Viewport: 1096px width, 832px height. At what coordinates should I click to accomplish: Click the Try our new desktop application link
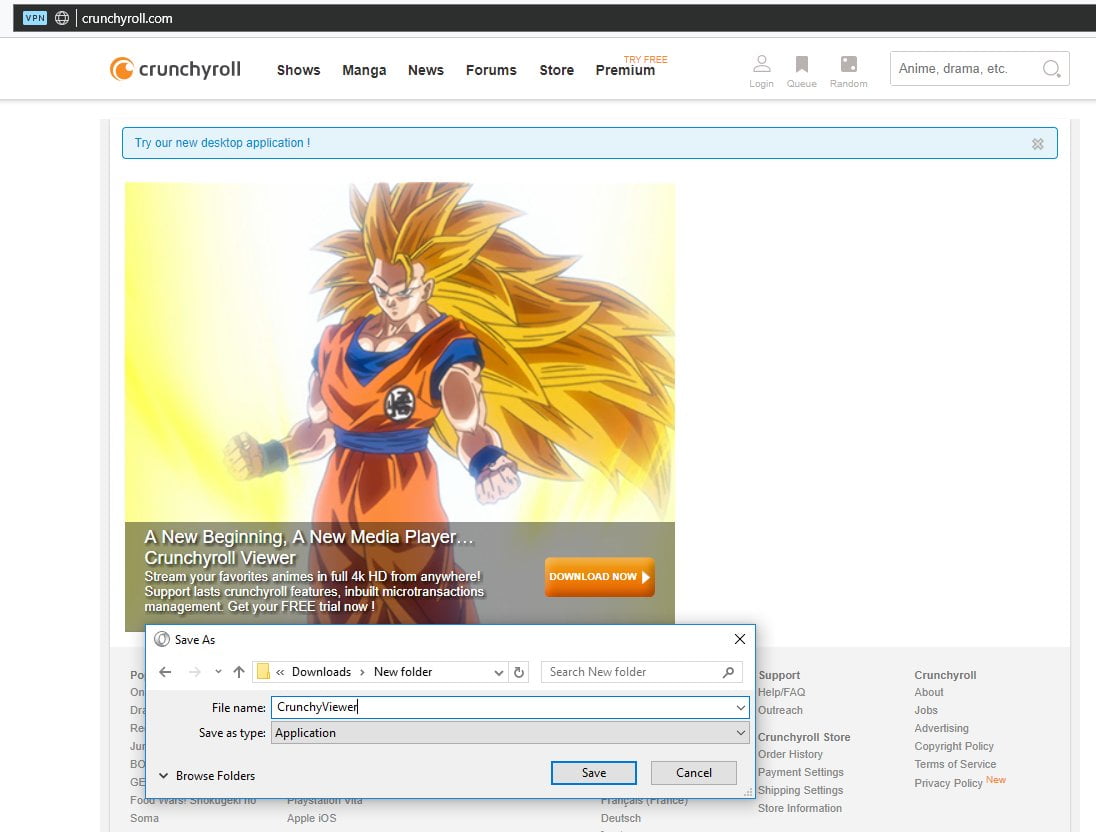[x=222, y=143]
